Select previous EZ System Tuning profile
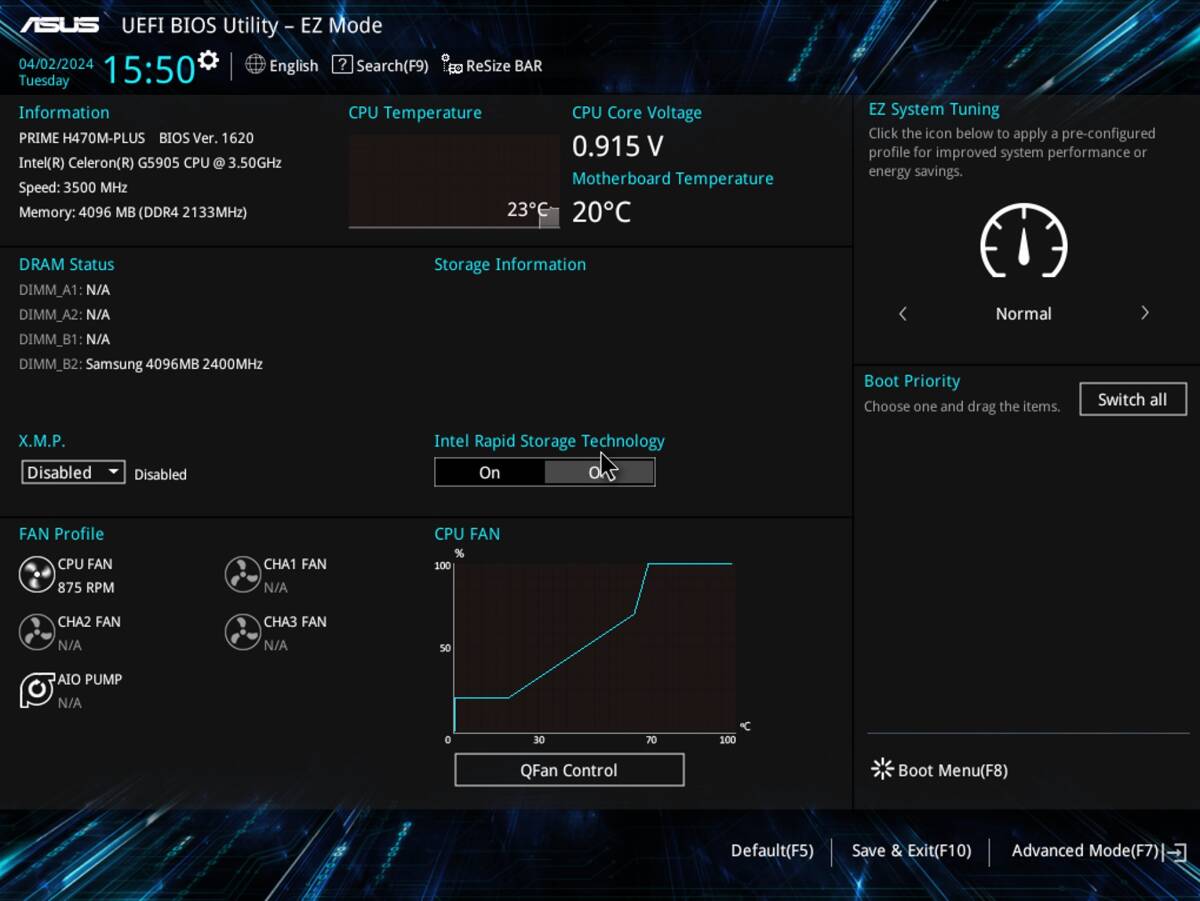Viewport: 1200px width, 901px height. tap(902, 314)
